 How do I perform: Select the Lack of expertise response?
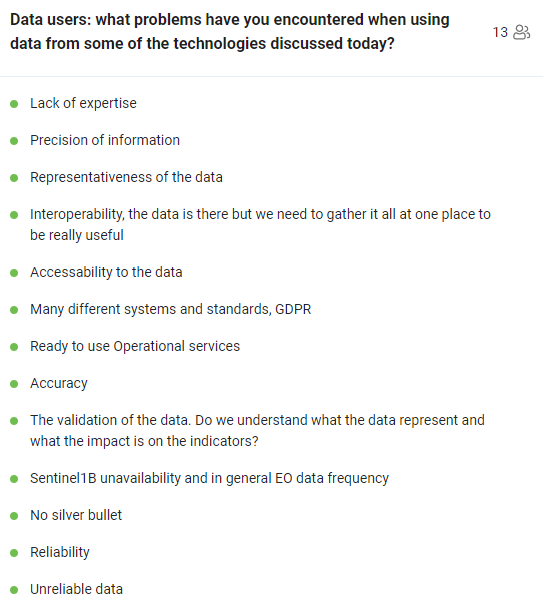coord(83,103)
